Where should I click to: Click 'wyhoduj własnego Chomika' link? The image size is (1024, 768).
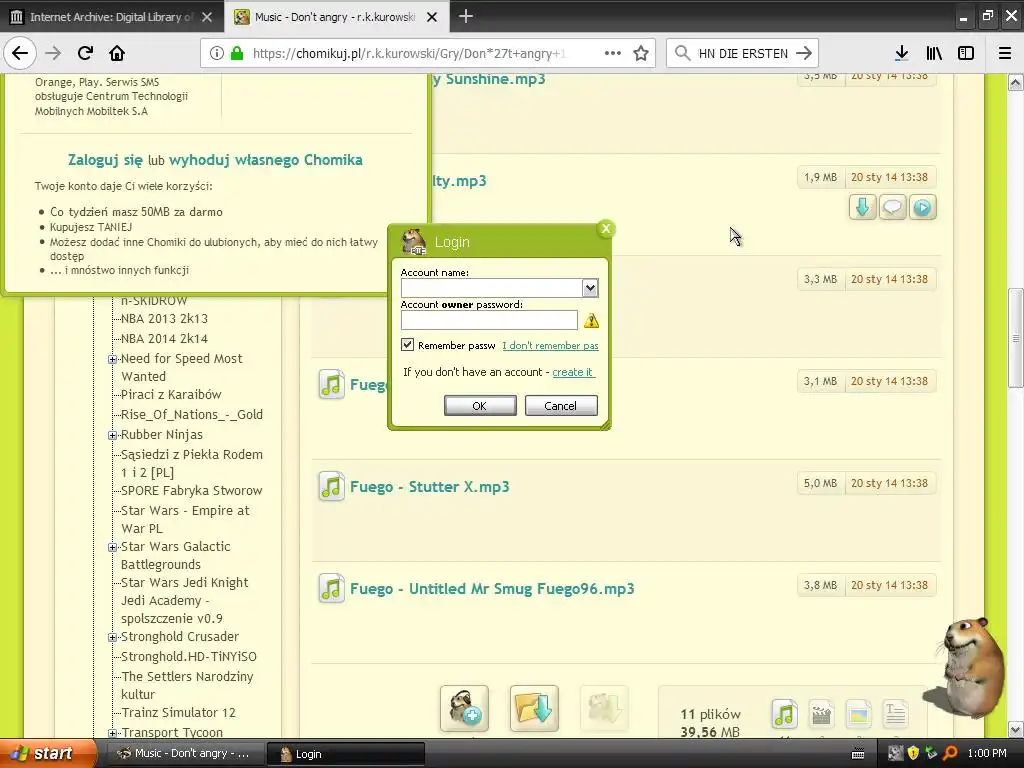click(x=266, y=160)
